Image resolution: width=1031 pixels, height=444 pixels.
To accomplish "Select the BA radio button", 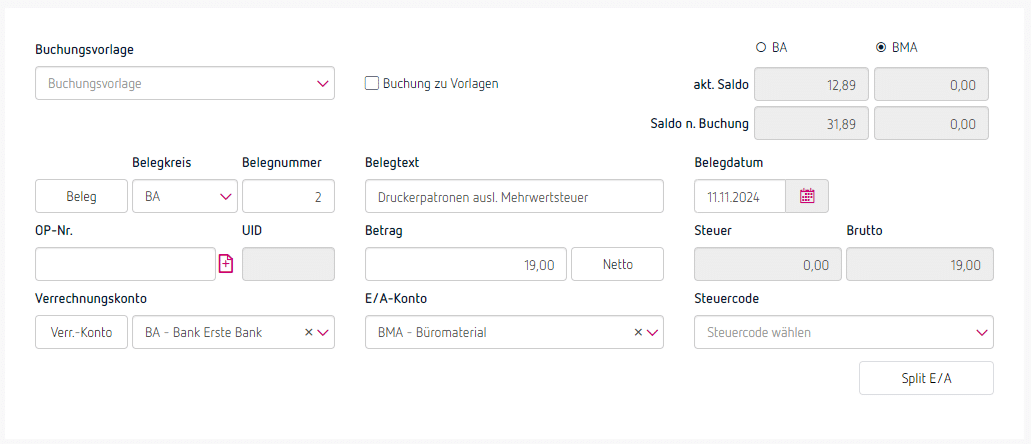I will point(761,46).
